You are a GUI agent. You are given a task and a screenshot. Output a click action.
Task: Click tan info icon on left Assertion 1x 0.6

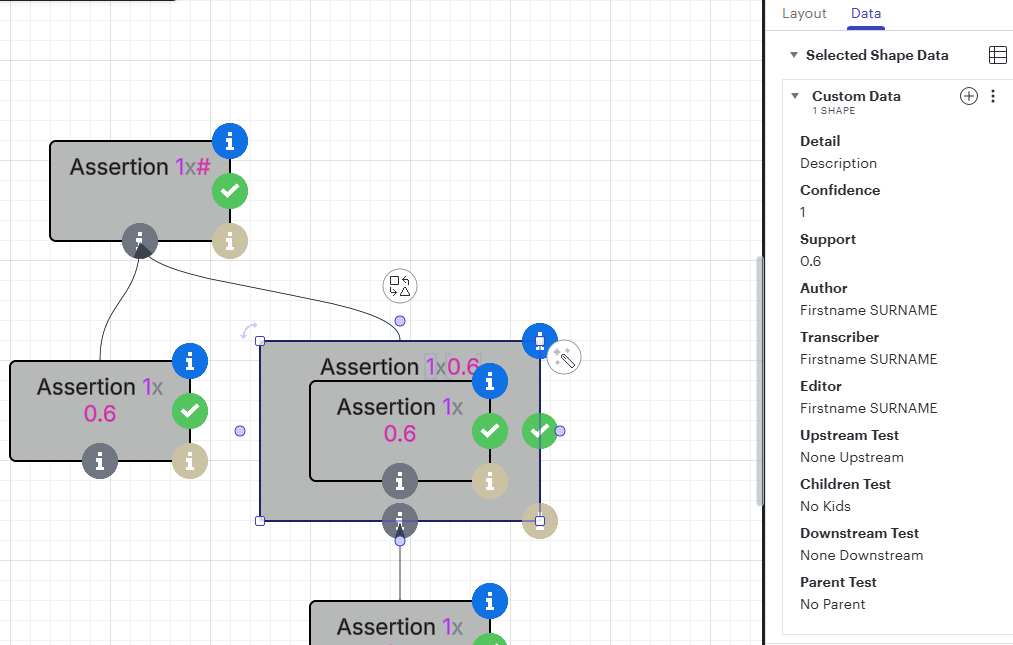pyautogui.click(x=190, y=461)
